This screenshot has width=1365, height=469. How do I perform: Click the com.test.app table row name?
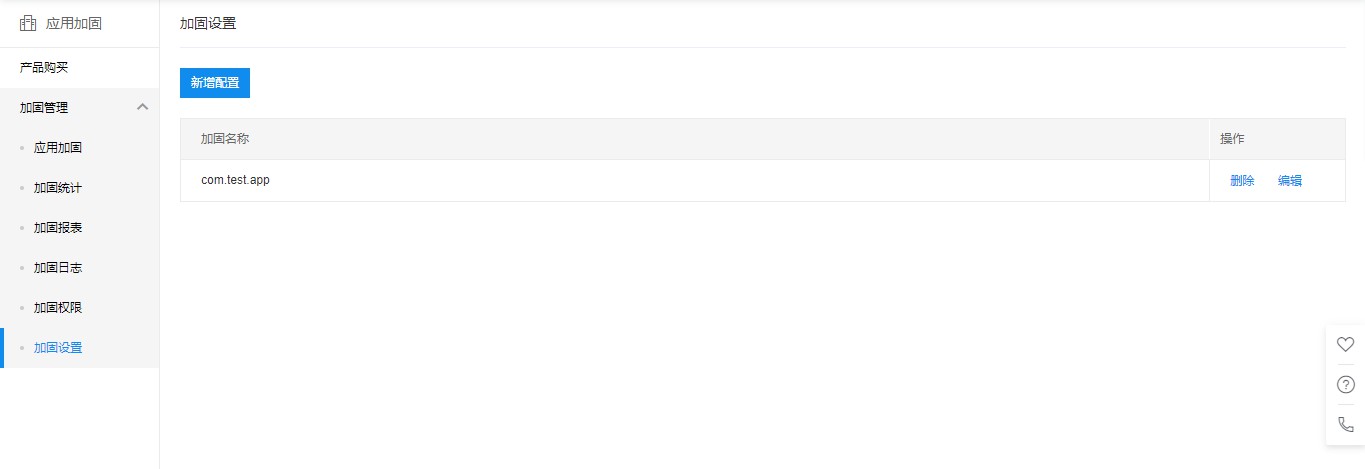[x=236, y=180]
